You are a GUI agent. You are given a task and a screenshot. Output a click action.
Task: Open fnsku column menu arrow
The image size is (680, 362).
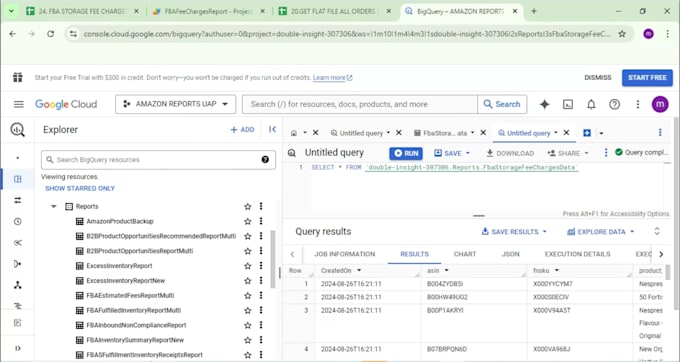[x=556, y=271]
